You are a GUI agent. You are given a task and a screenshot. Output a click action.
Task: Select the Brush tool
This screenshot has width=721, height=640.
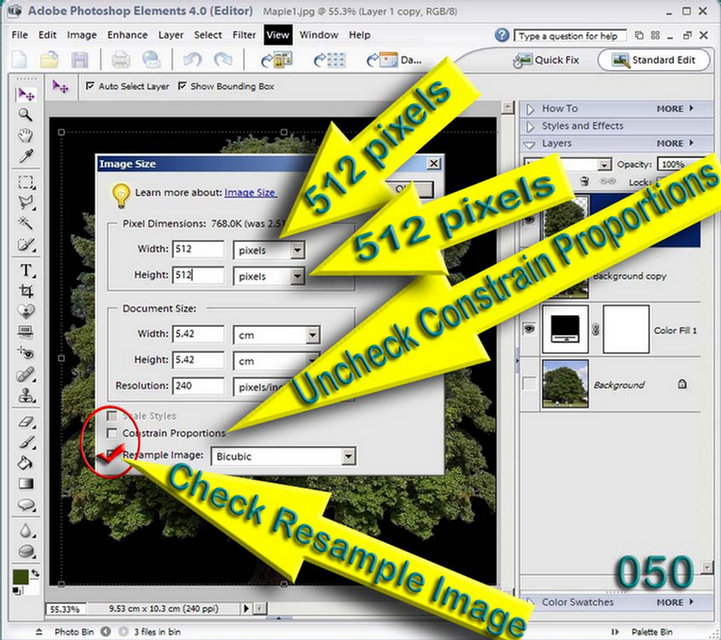(x=26, y=442)
